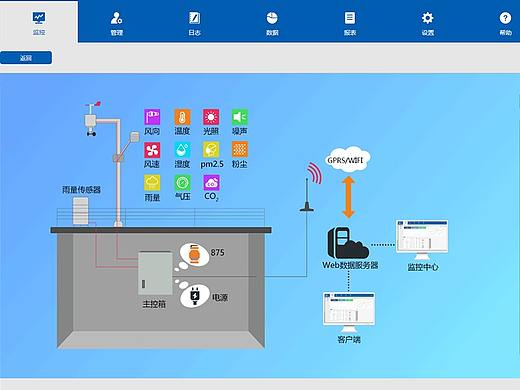Image resolution: width=520 pixels, height=390 pixels.
Task: Click the 雨量传感器 label text
Action: click(81, 190)
